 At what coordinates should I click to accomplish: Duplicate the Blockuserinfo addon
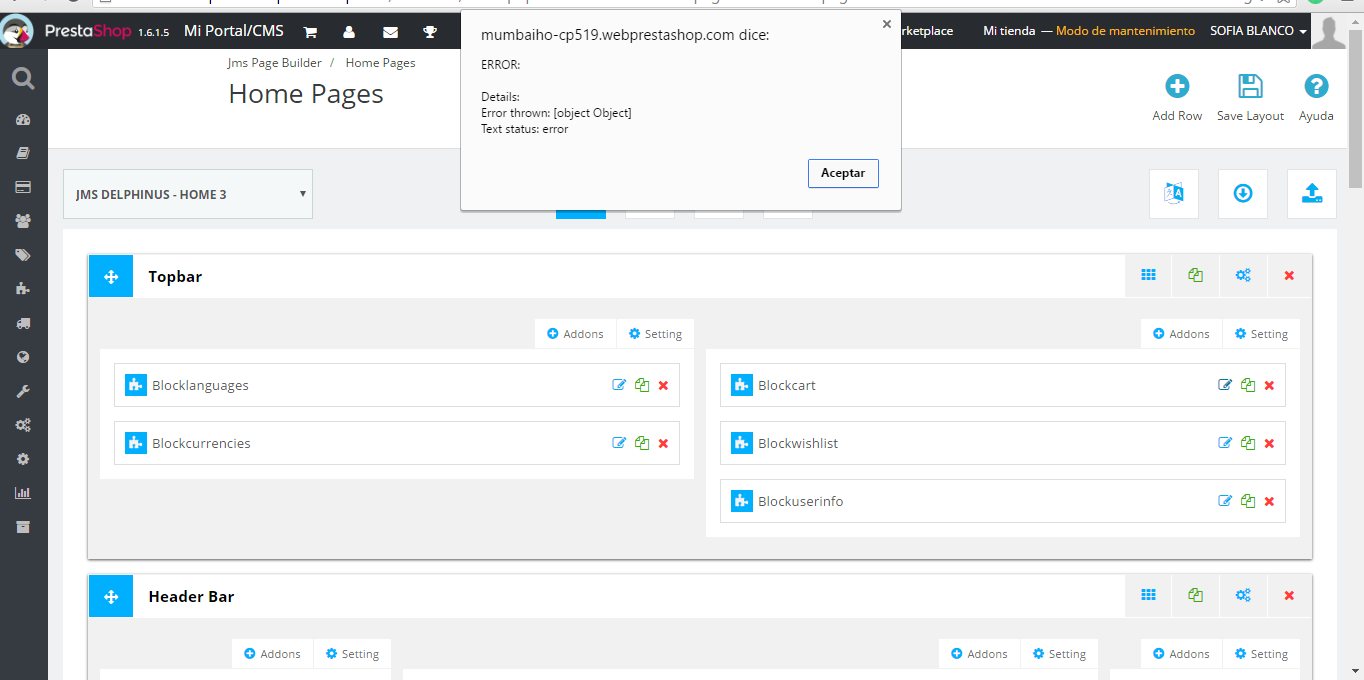pyautogui.click(x=1248, y=501)
